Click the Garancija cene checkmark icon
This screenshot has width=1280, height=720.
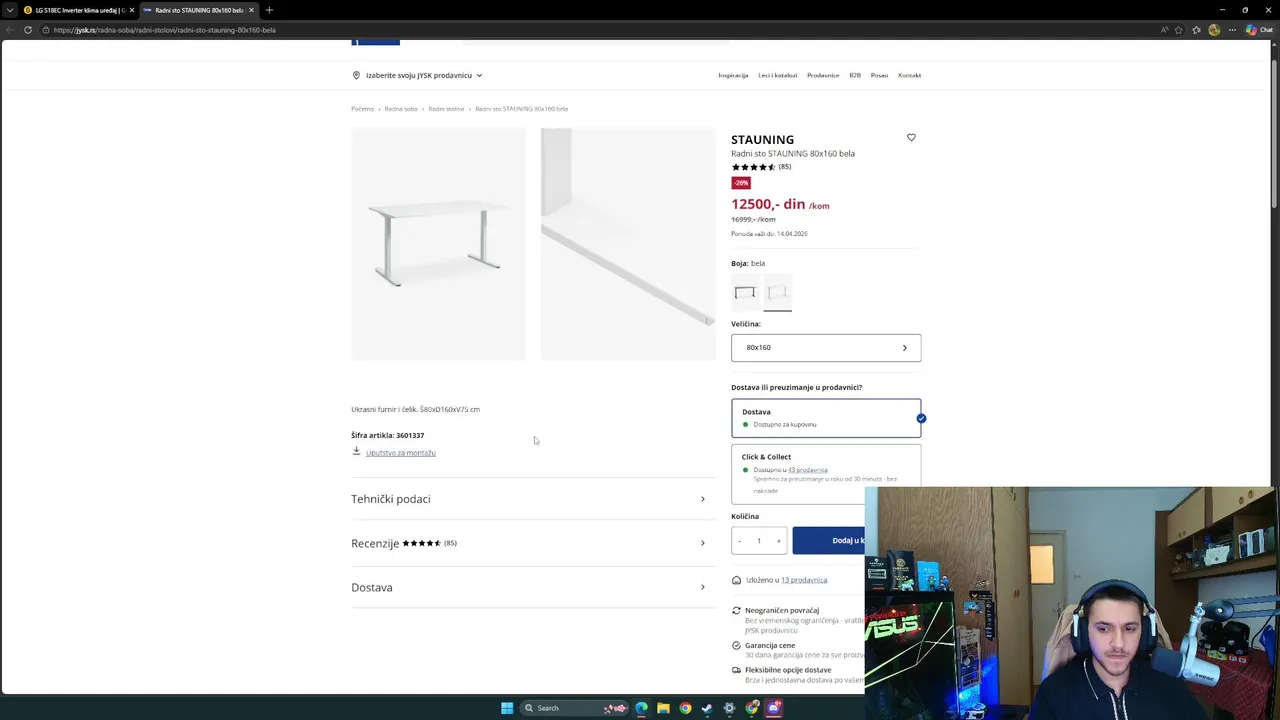click(x=736, y=645)
